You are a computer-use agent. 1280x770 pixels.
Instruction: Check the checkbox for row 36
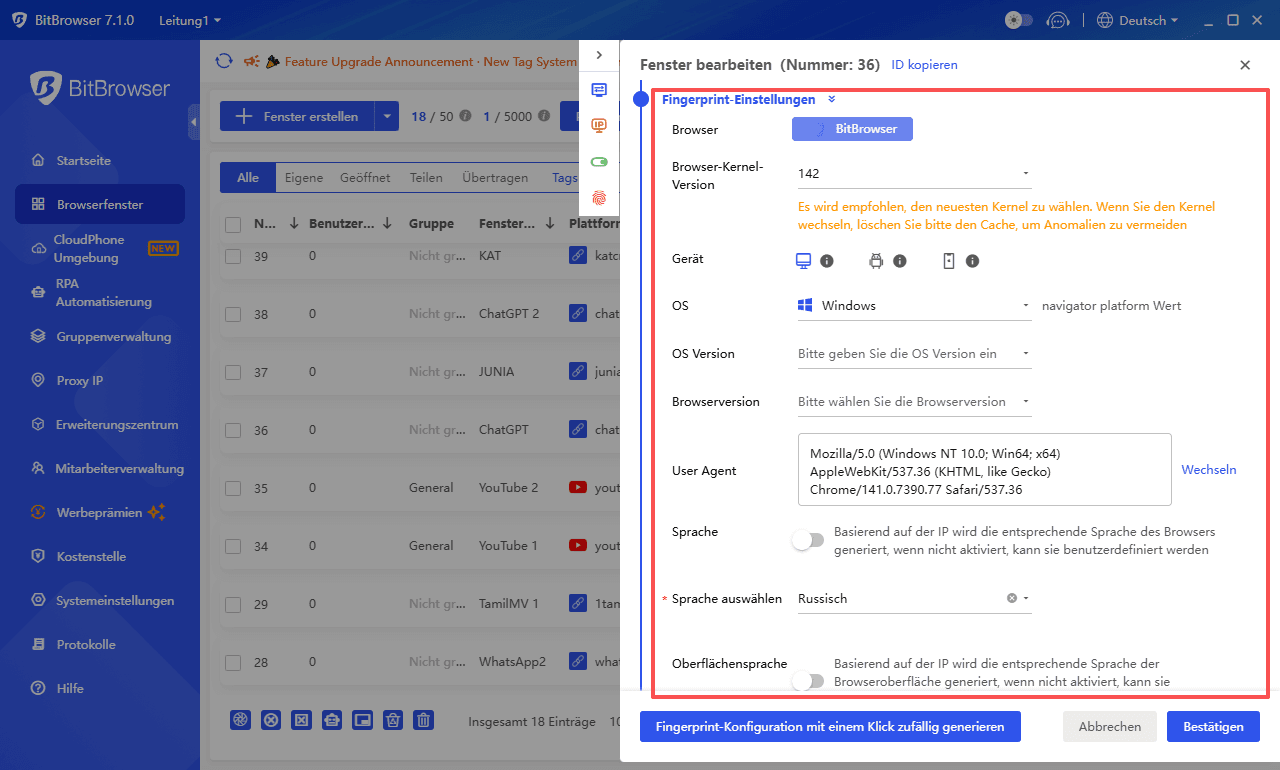[x=233, y=429]
